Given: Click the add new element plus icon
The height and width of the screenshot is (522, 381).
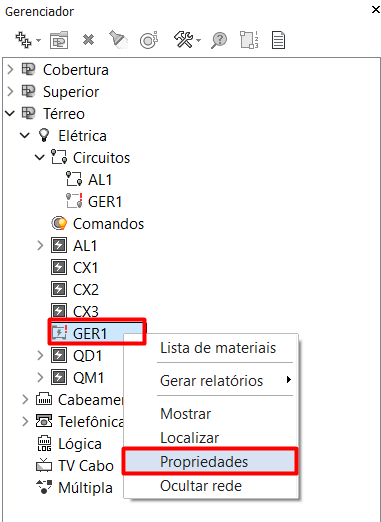Looking at the screenshot, I should [x=23, y=40].
